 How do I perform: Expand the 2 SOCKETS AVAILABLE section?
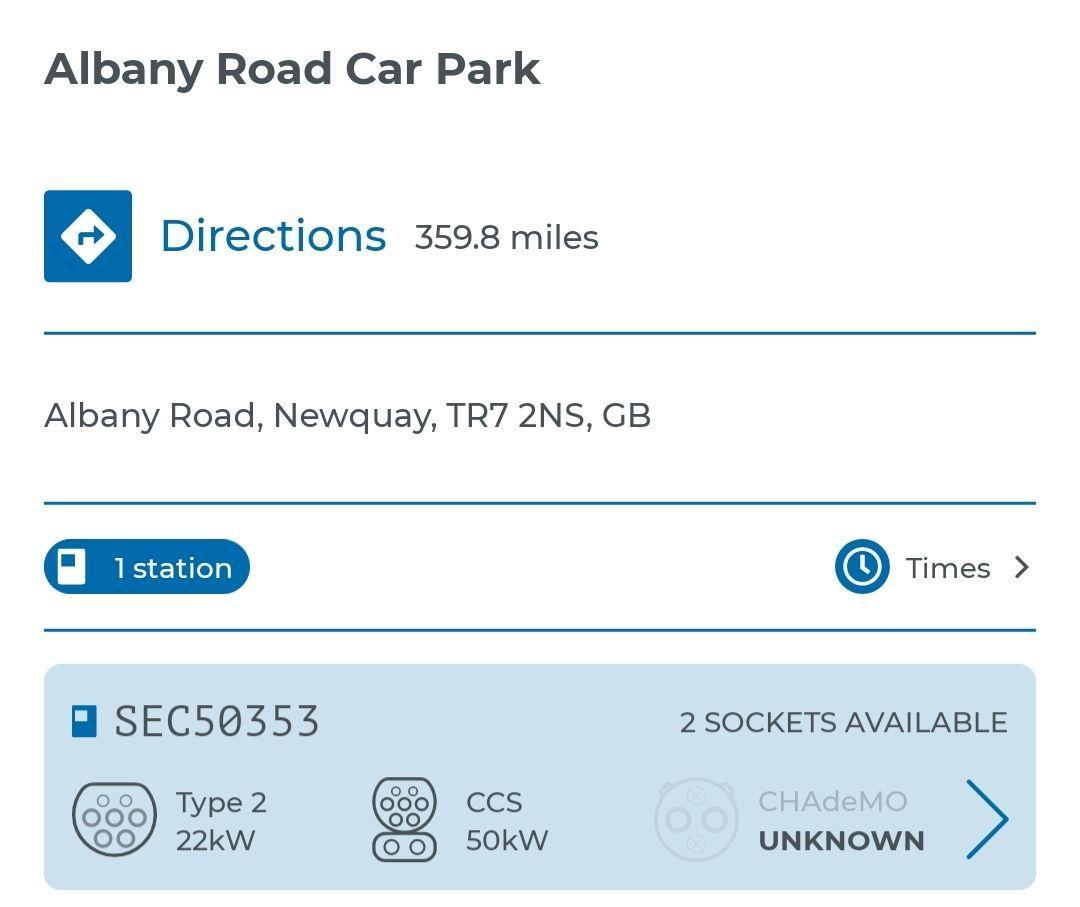click(844, 721)
